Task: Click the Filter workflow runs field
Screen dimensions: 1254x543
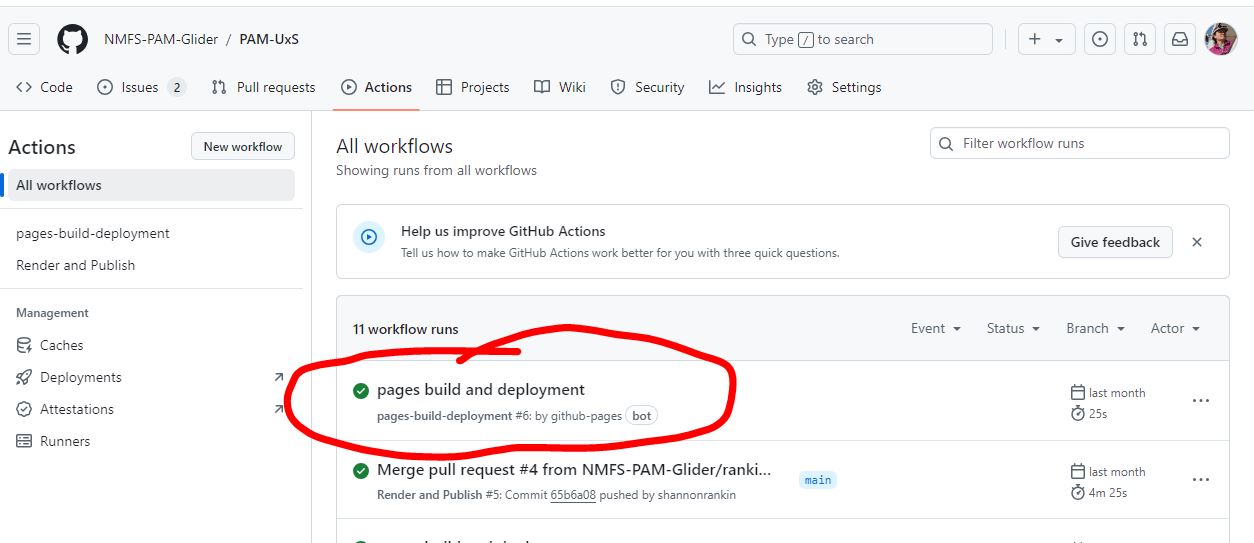Action: click(1080, 143)
